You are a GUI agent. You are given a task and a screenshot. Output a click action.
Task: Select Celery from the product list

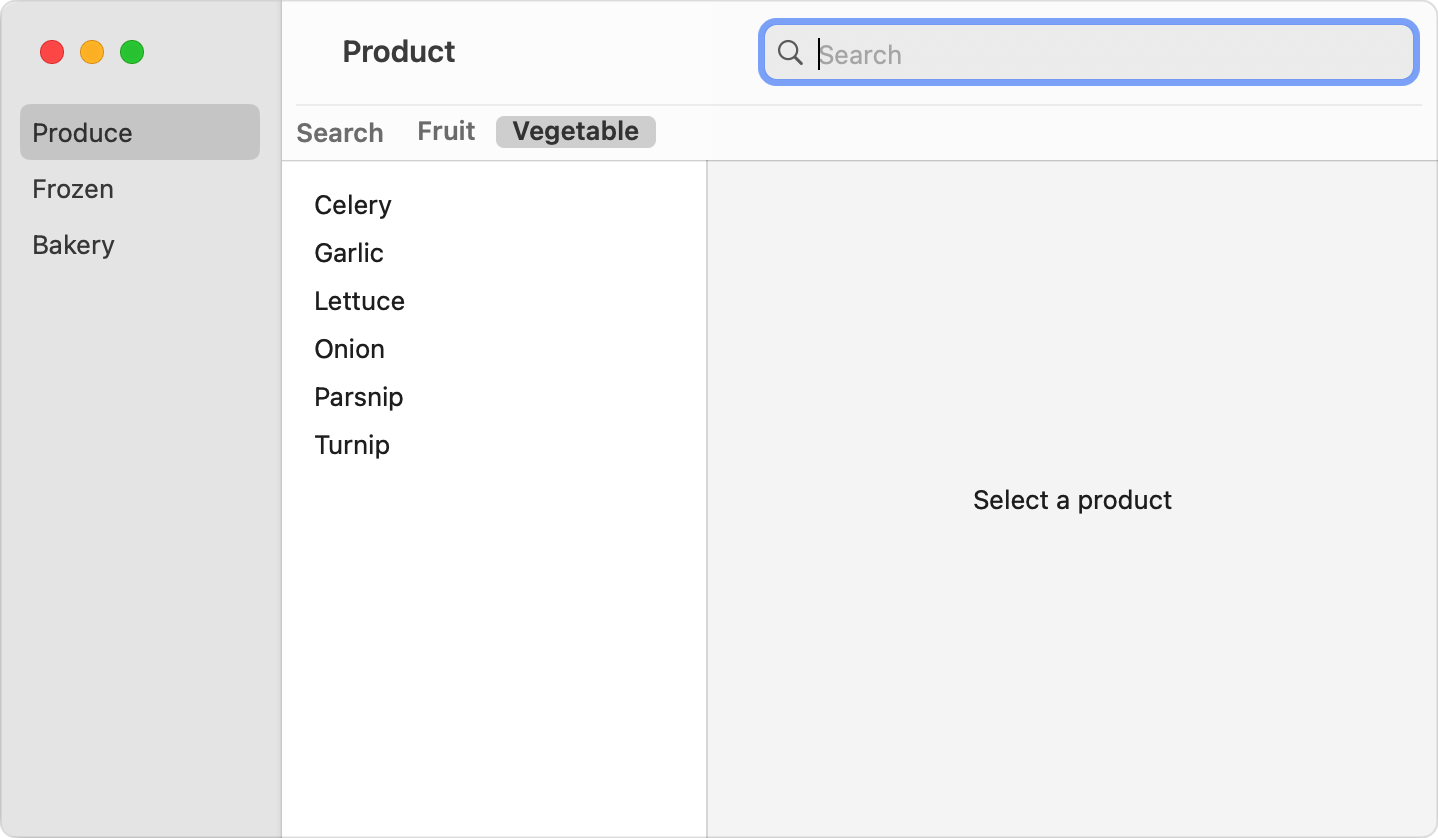point(353,205)
